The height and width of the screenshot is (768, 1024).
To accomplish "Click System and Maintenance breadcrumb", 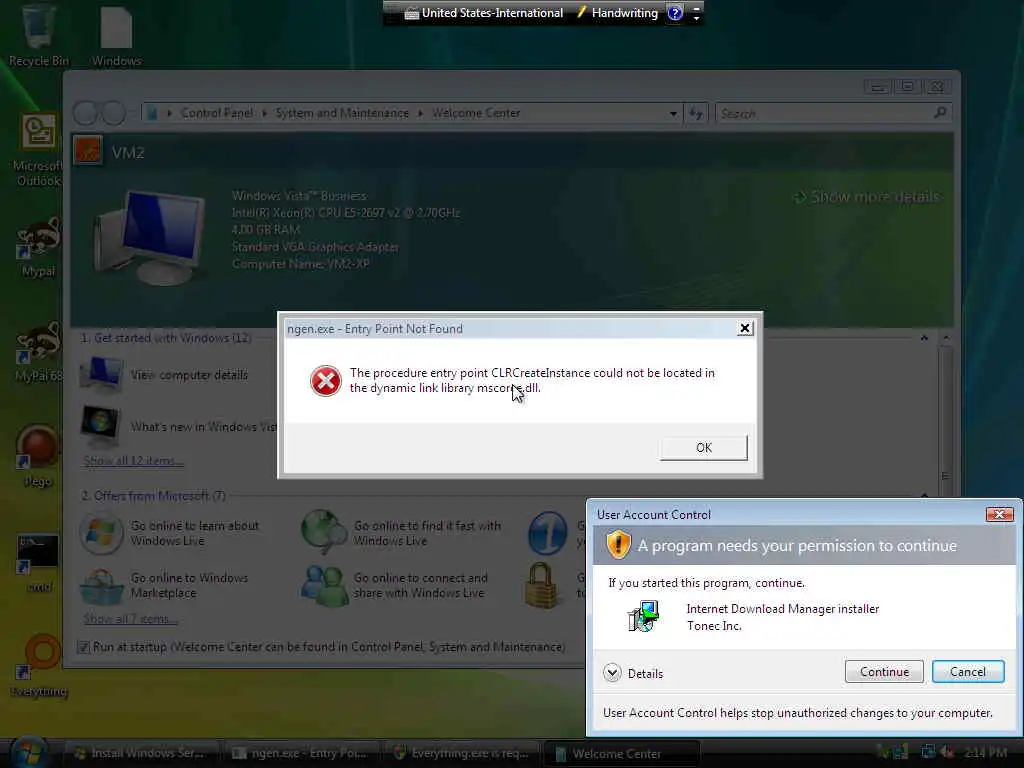I will 342,114.
